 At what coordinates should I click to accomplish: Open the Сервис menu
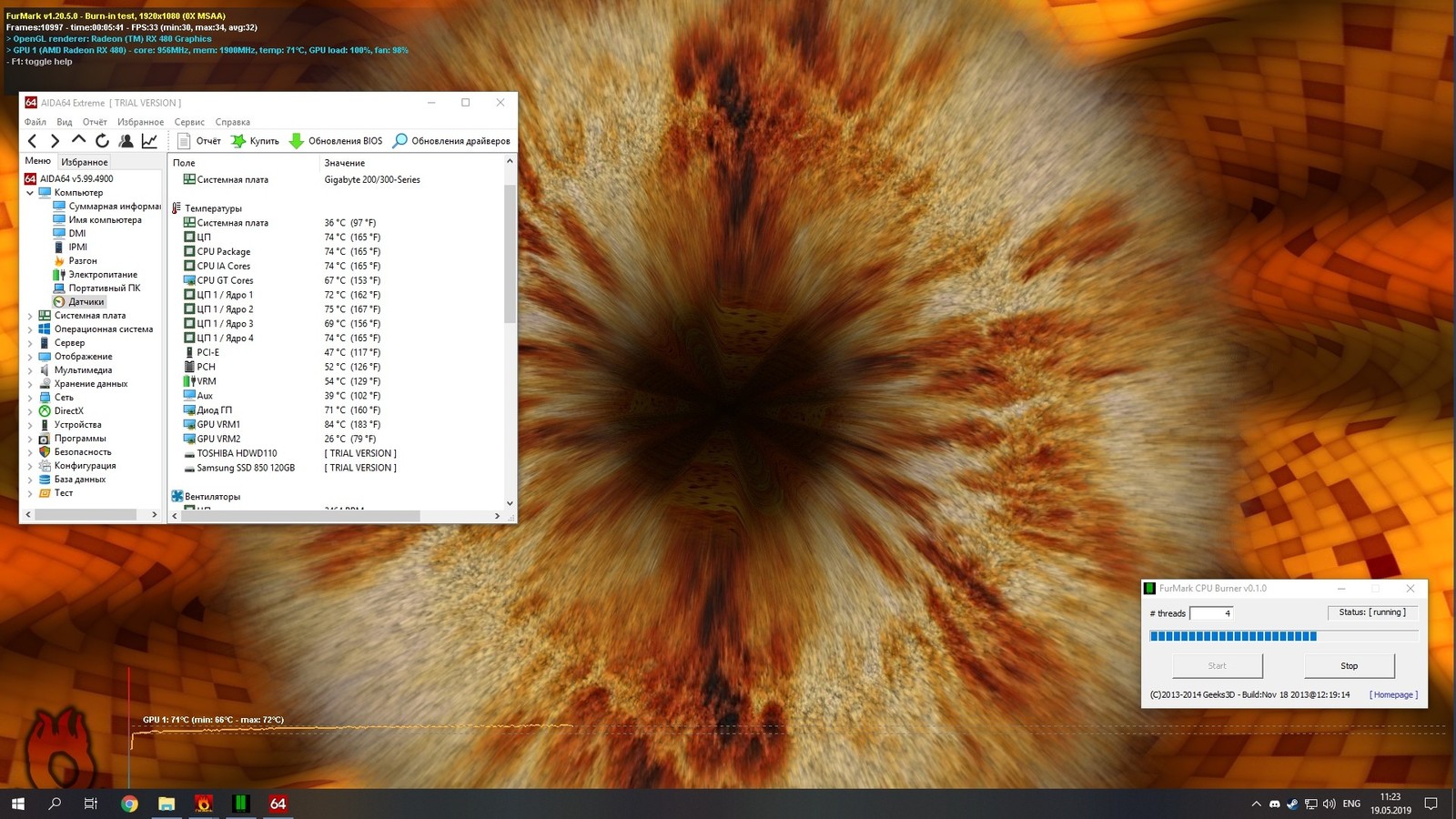pos(189,122)
